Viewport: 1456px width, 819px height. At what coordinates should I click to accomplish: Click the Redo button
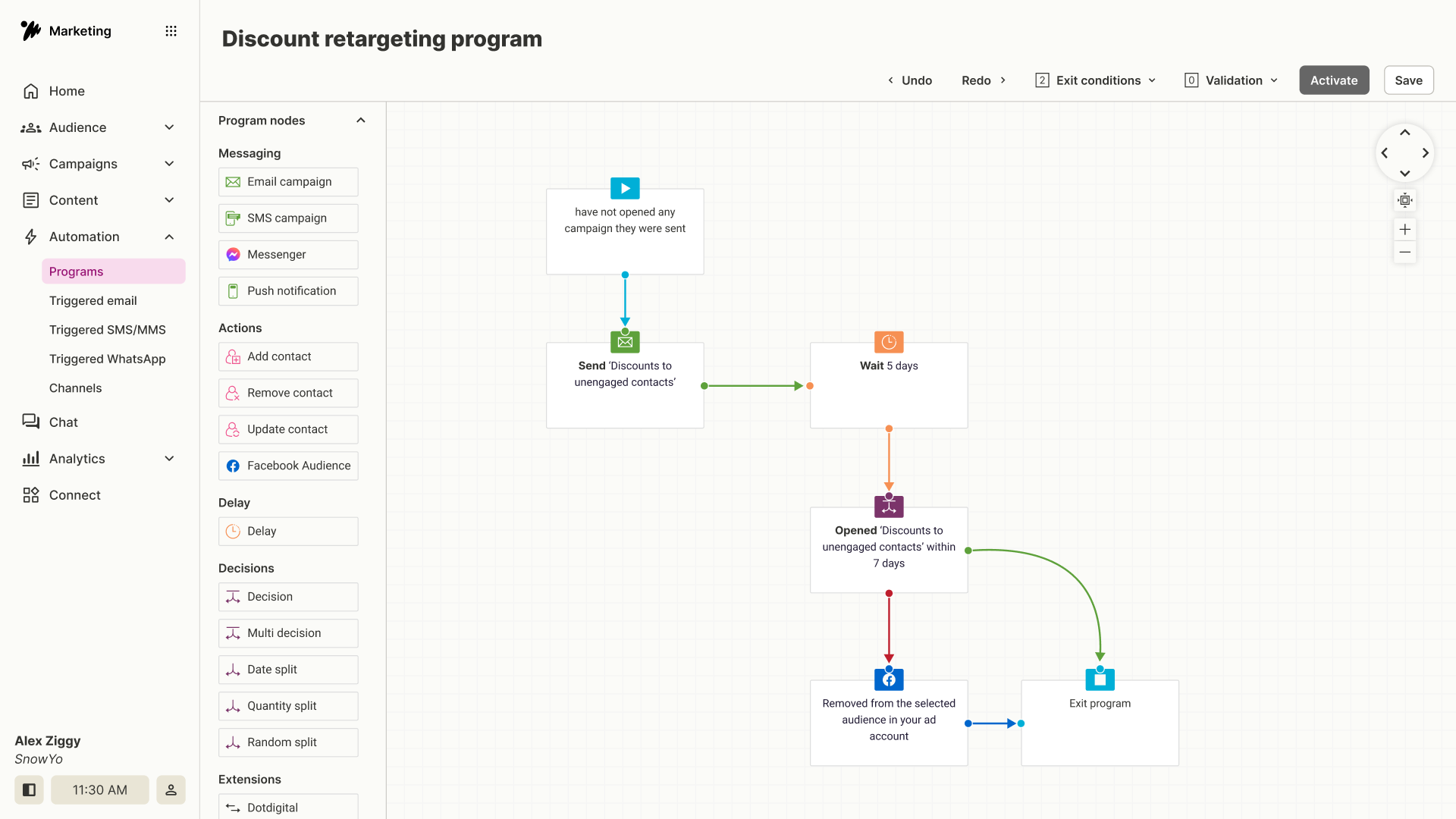984,80
